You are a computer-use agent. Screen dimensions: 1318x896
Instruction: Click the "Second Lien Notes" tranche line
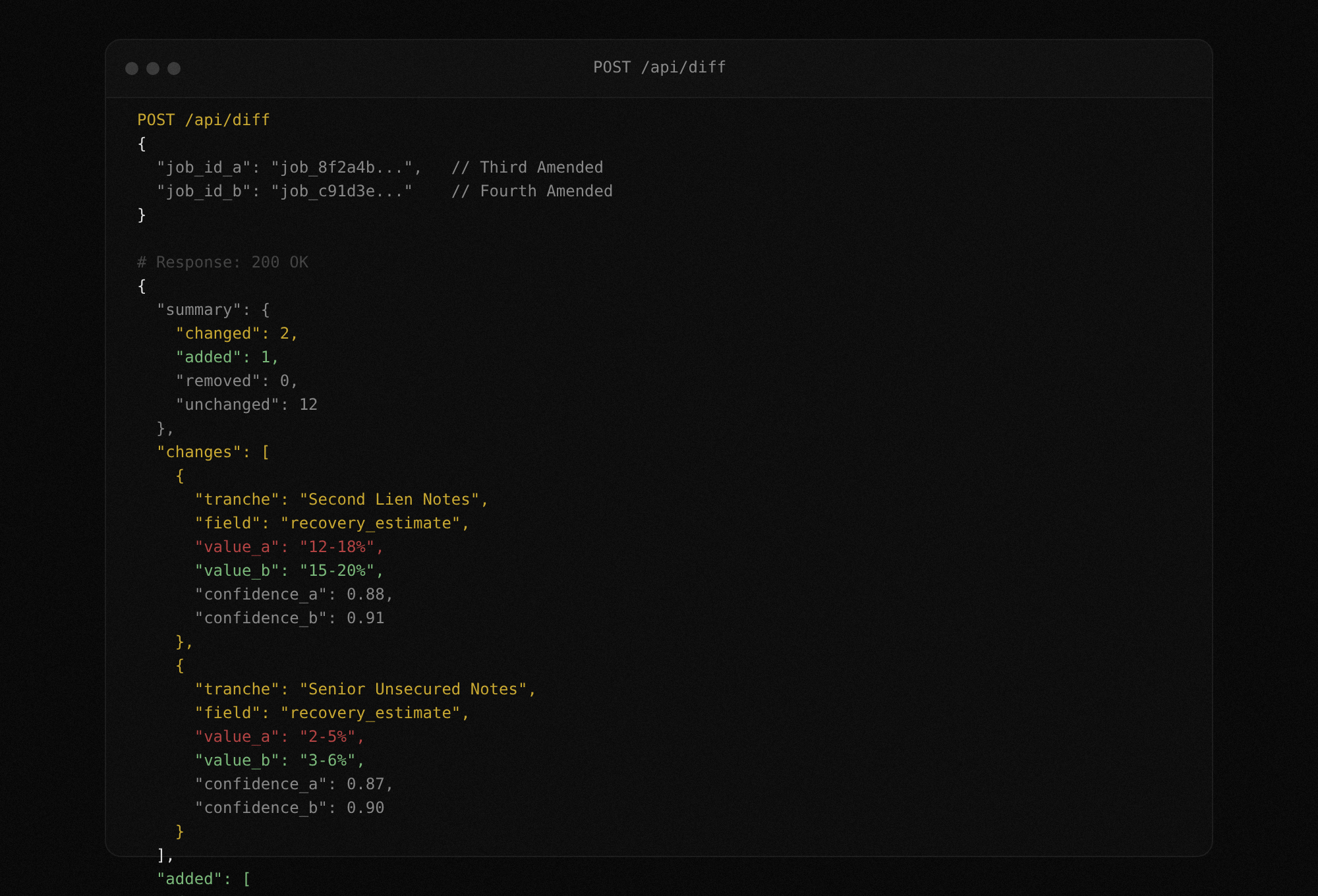click(341, 500)
